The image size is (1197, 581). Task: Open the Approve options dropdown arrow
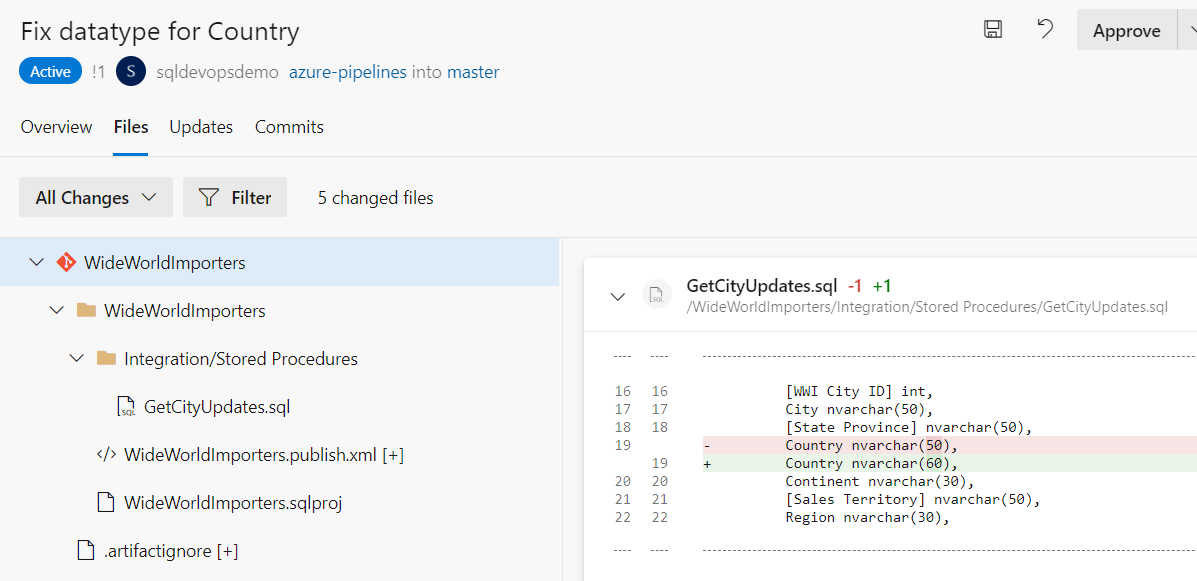[x=1189, y=30]
